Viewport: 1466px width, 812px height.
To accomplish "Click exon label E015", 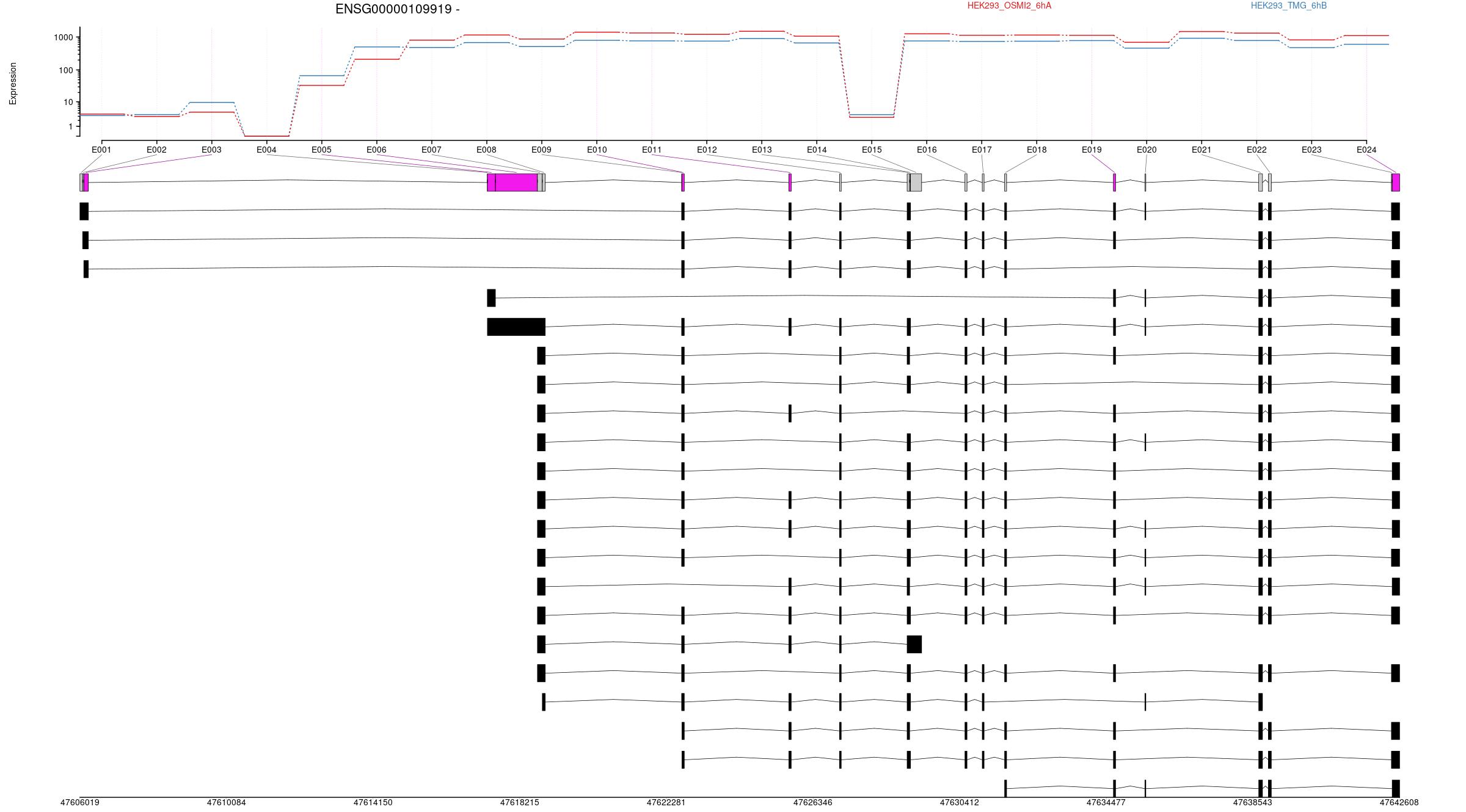I will coord(872,150).
